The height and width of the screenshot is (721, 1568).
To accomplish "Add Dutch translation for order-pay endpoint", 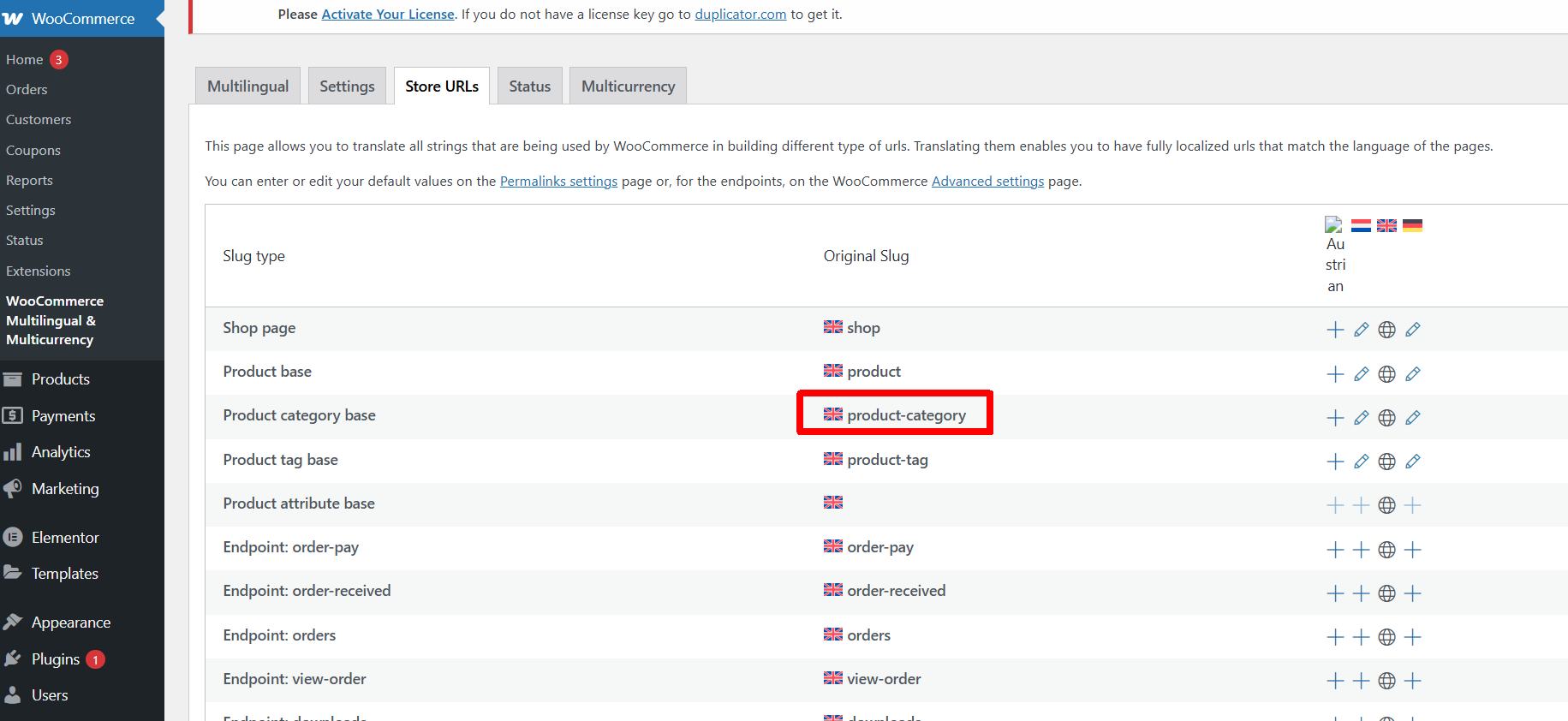I will coord(1361,550).
